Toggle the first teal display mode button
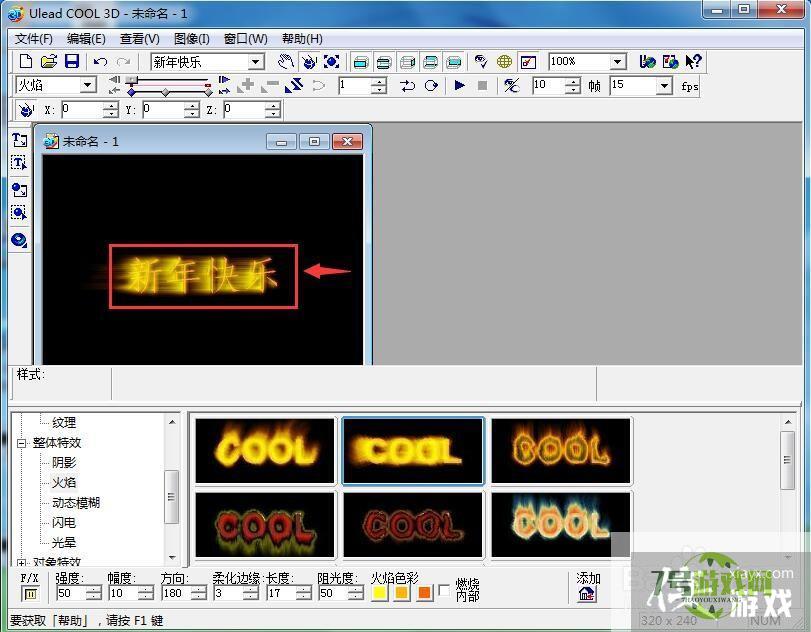Screen dimensions: 811x632 click(361, 62)
